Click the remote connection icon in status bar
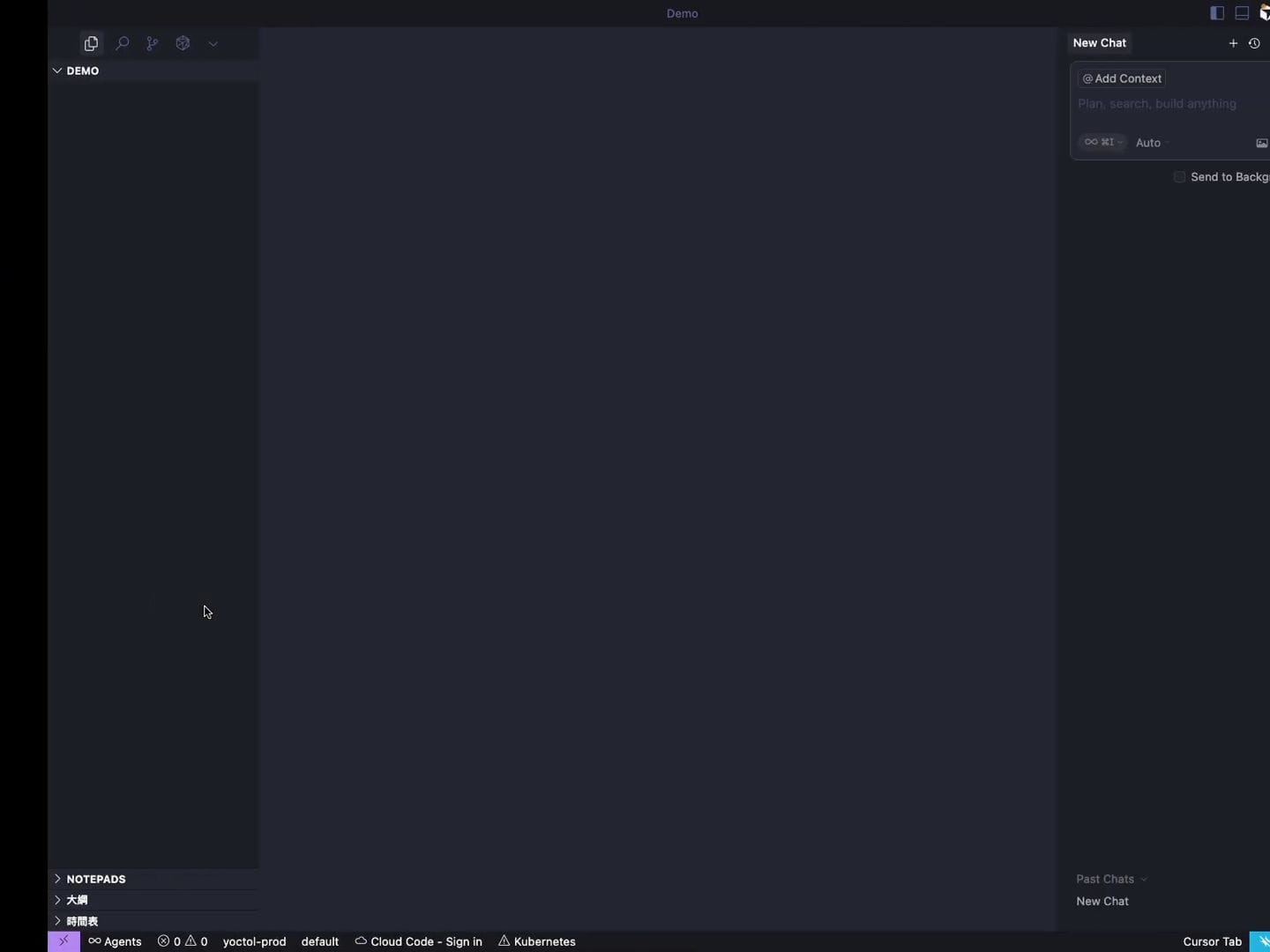 (63, 941)
